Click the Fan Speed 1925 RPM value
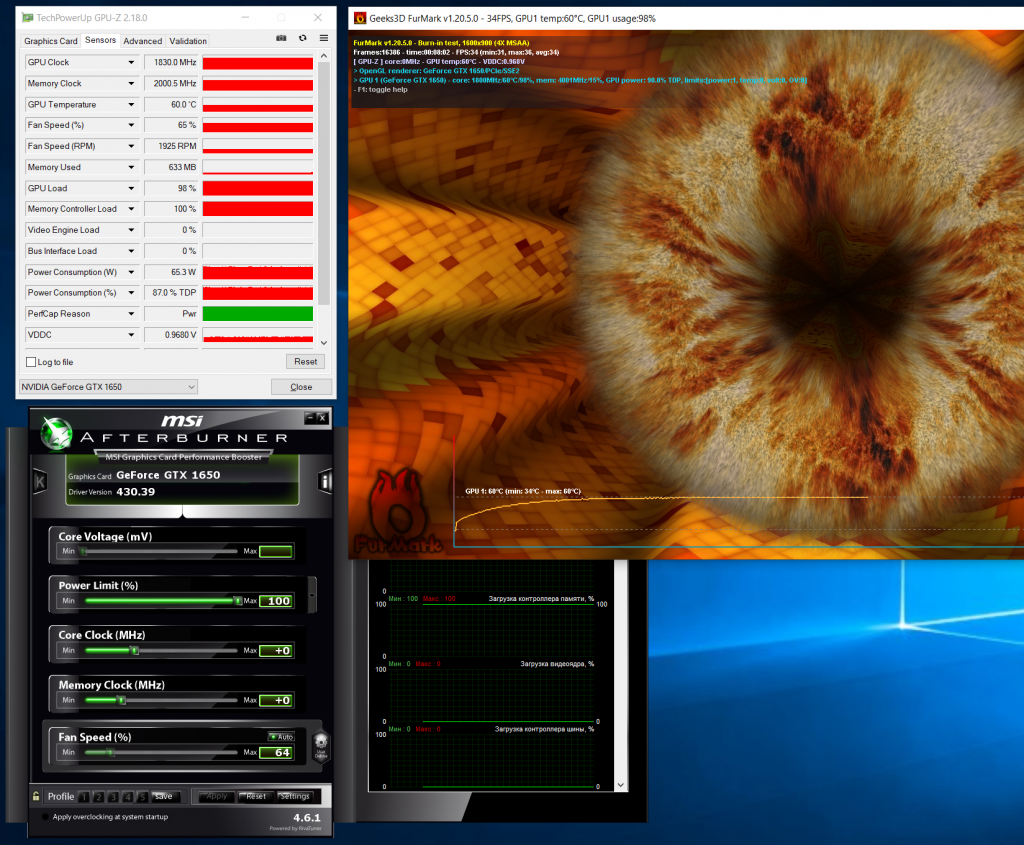The image size is (1024, 845). [172, 146]
